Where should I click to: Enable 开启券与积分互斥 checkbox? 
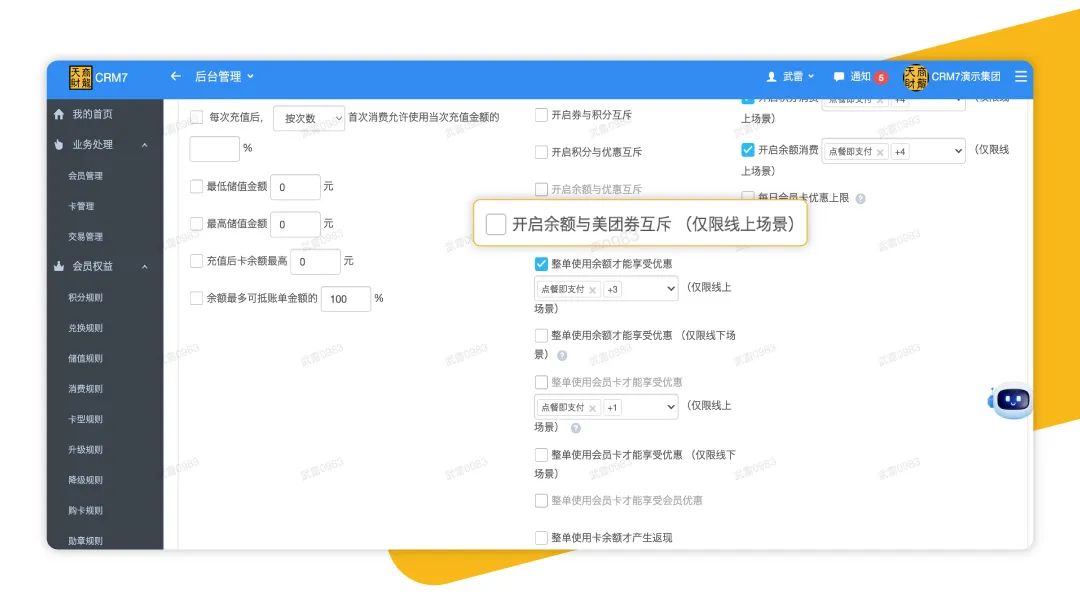coord(541,115)
